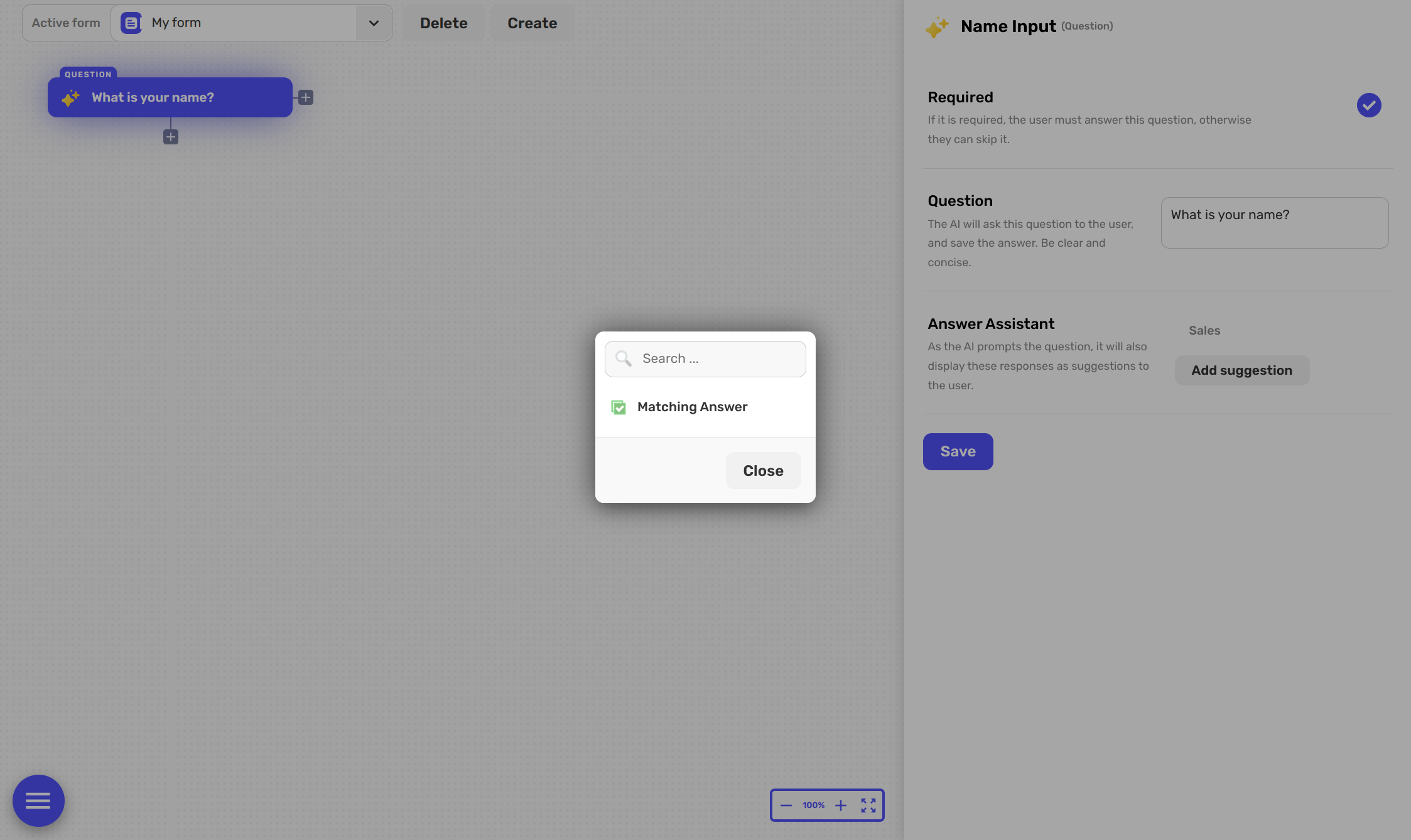
Task: Select the Matching Answer option
Action: coord(692,407)
